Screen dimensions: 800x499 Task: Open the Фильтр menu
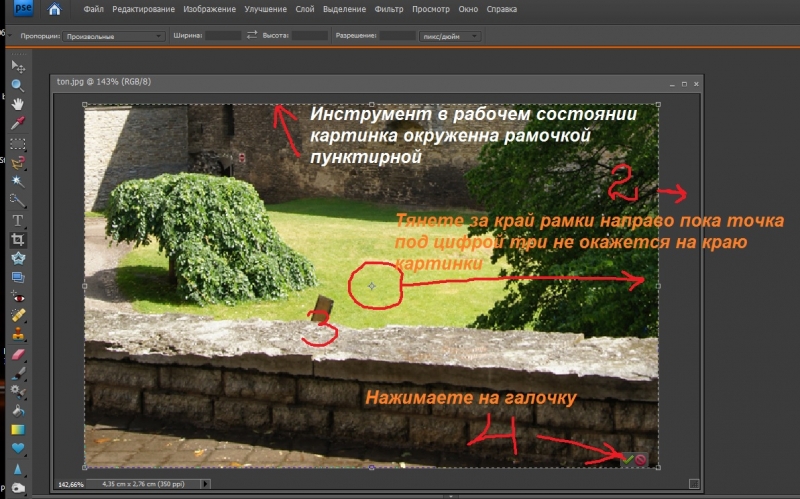click(388, 10)
